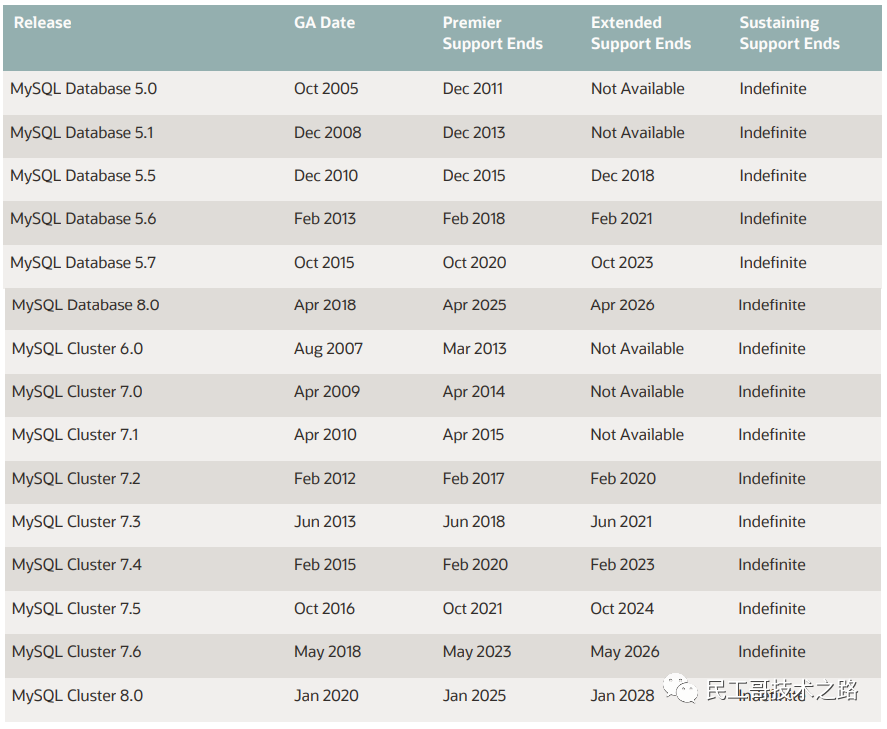Click the GA Date column header
This screenshot has height=729, width=887.
pos(324,23)
